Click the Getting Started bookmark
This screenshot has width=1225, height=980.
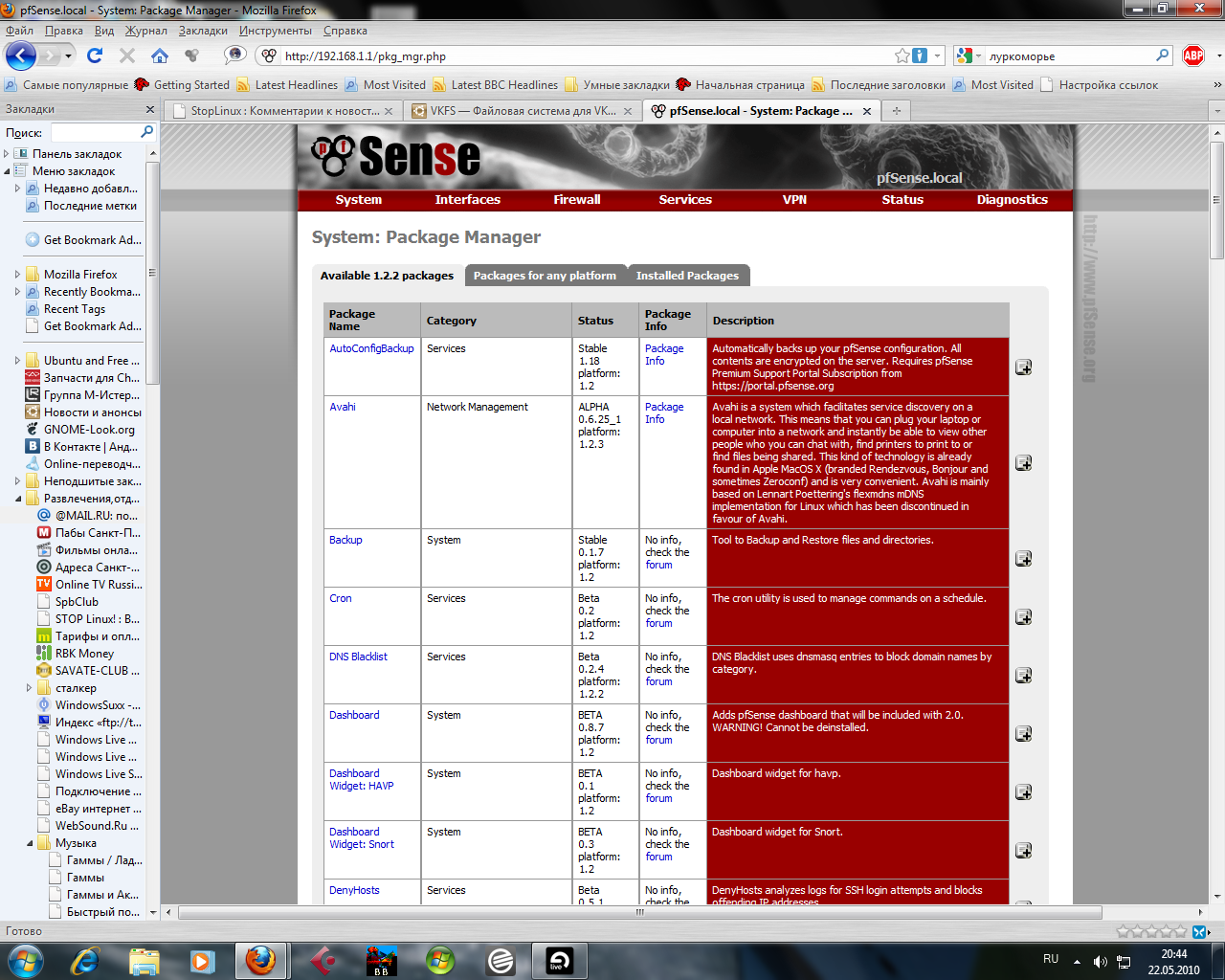tap(182, 85)
